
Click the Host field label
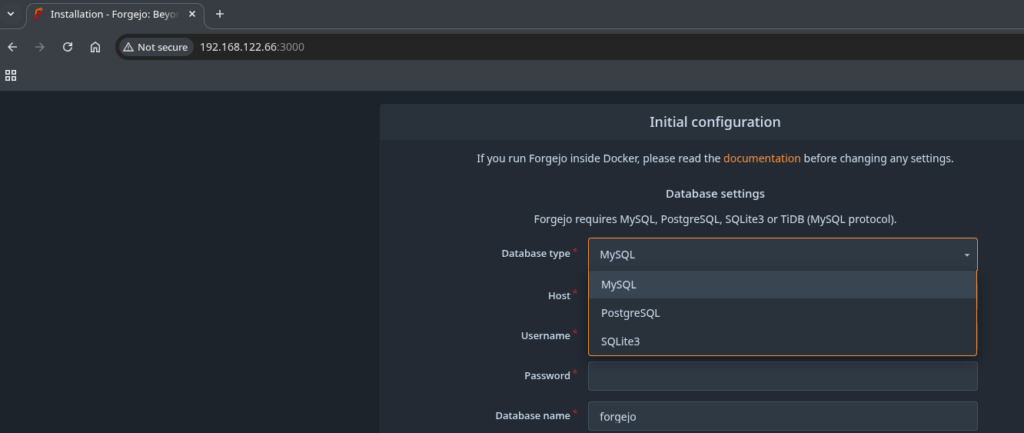[558, 296]
